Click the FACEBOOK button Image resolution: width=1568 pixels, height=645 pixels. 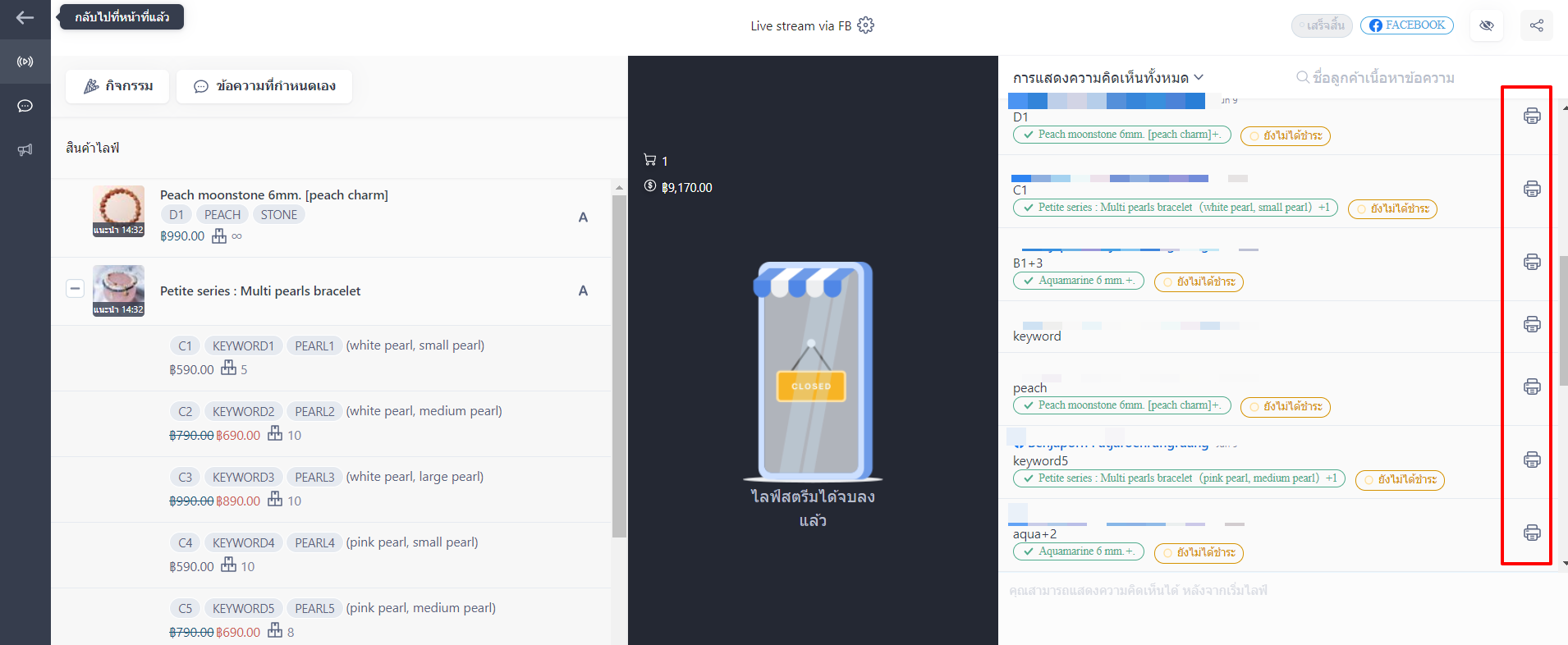coord(1407,25)
